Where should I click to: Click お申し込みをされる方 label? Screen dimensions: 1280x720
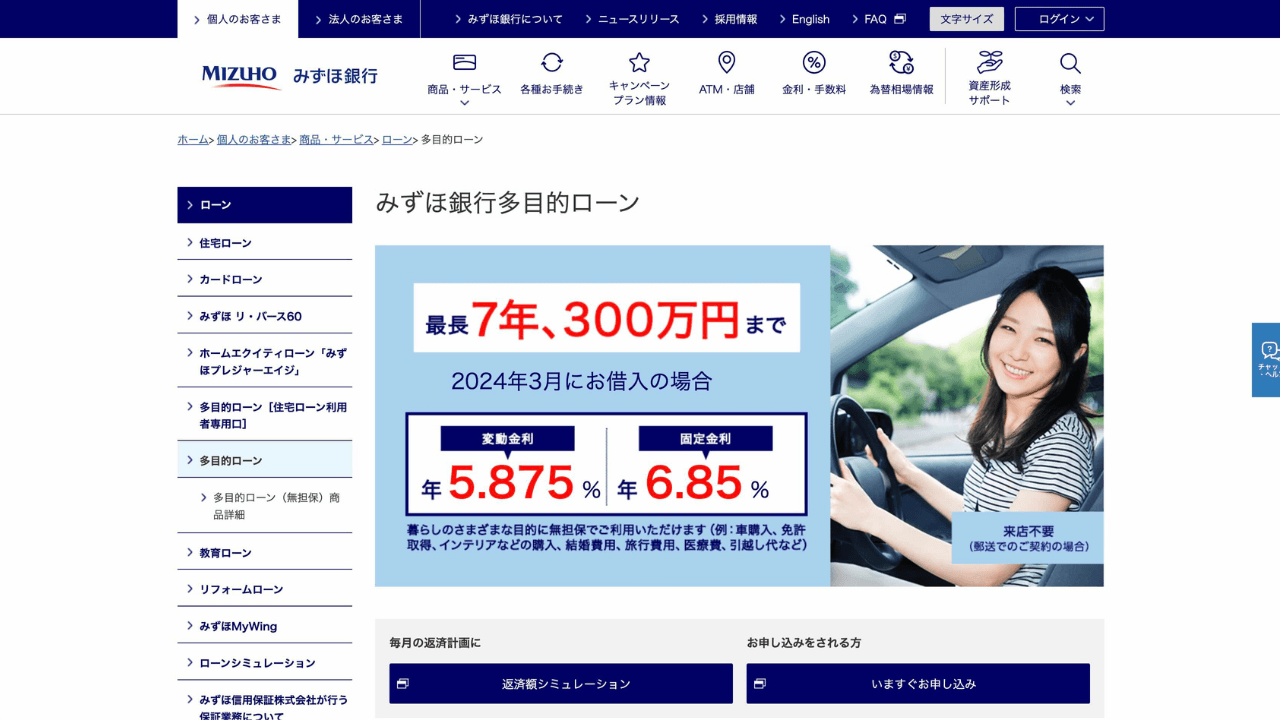click(x=804, y=643)
